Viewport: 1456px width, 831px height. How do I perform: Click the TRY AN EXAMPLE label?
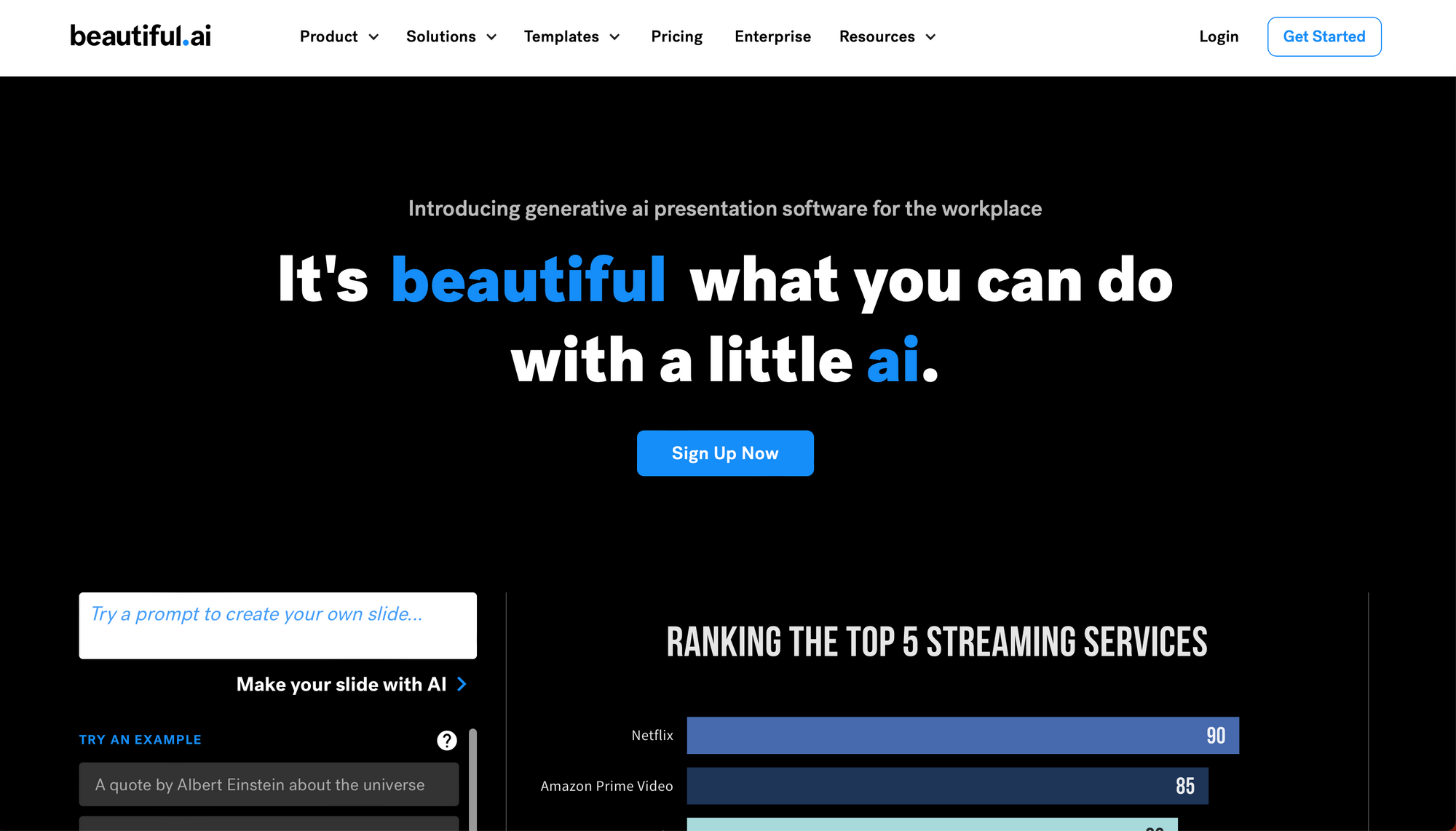[x=140, y=739]
